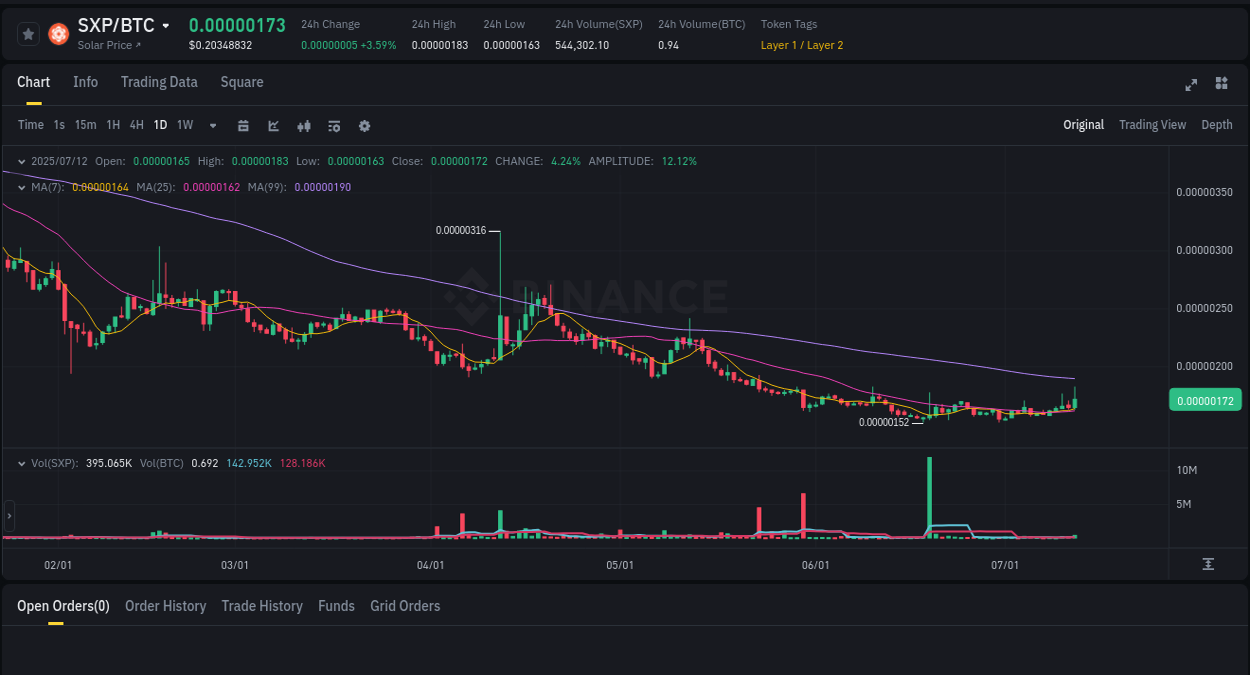Open the technical indicators icon
1250x675 pixels.
tap(334, 126)
